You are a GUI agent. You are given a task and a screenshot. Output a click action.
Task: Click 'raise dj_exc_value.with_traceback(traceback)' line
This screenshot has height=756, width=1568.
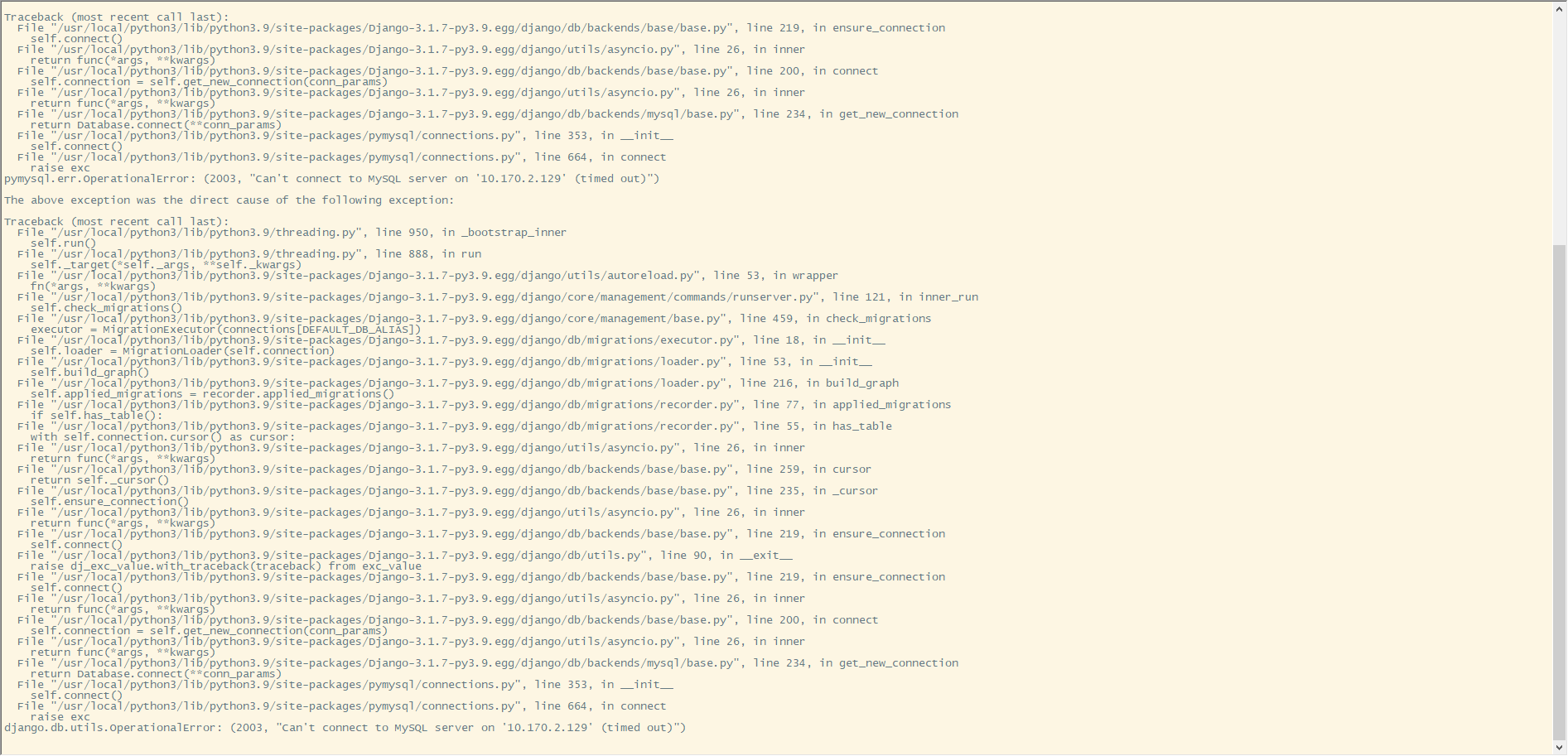point(226,566)
